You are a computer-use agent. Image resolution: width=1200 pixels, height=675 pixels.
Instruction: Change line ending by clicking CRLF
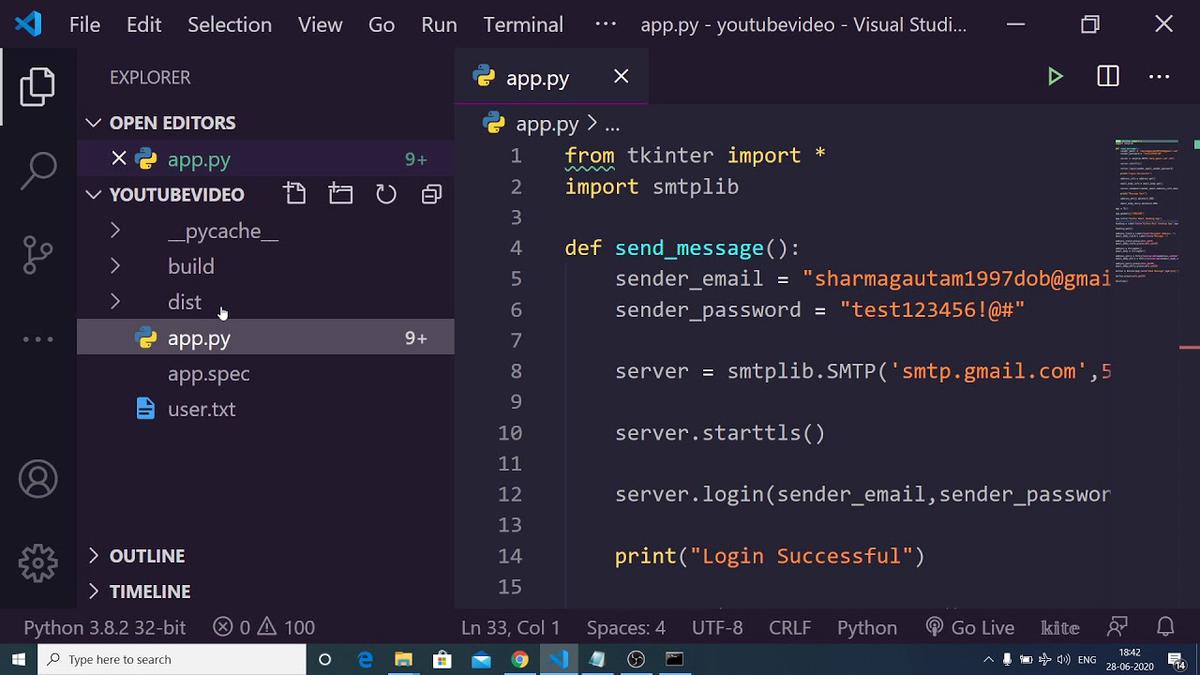789,627
